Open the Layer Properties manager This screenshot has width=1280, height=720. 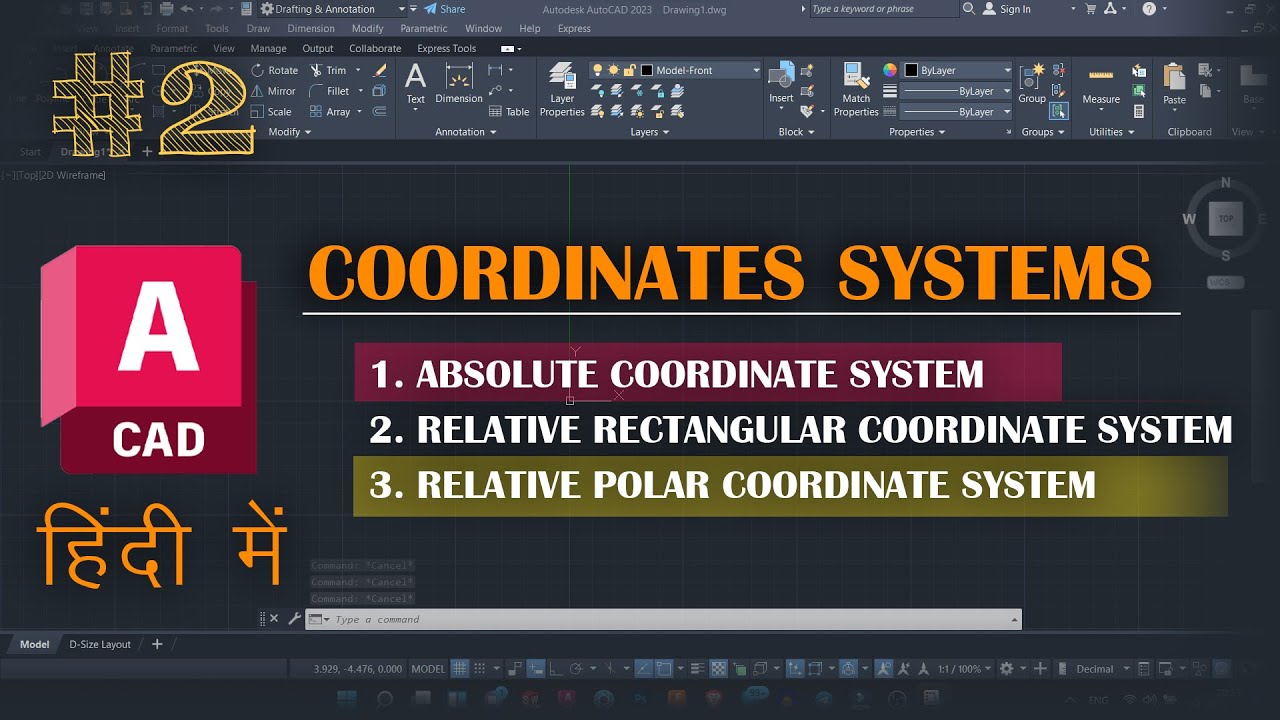562,89
